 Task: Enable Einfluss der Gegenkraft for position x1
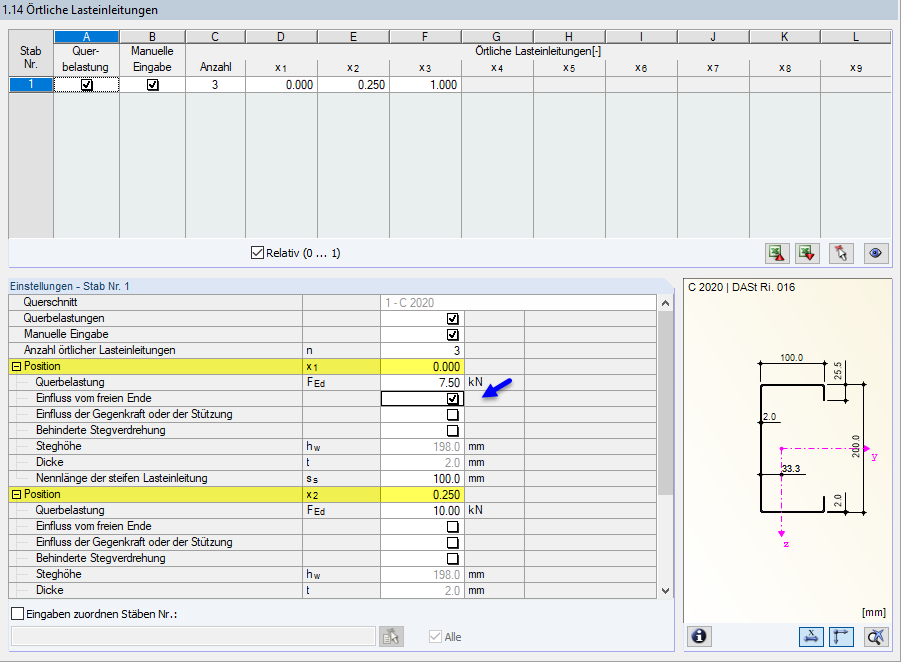(x=453, y=415)
